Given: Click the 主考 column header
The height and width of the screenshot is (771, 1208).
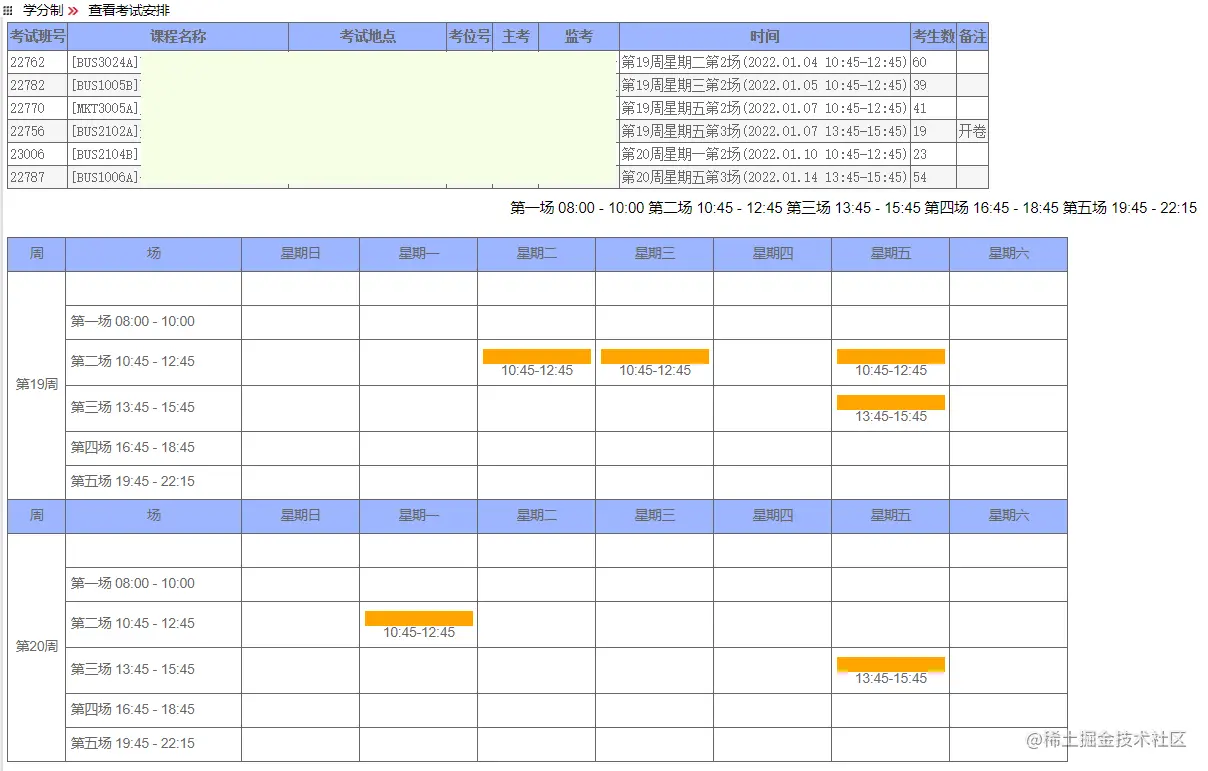Looking at the screenshot, I should (515, 37).
